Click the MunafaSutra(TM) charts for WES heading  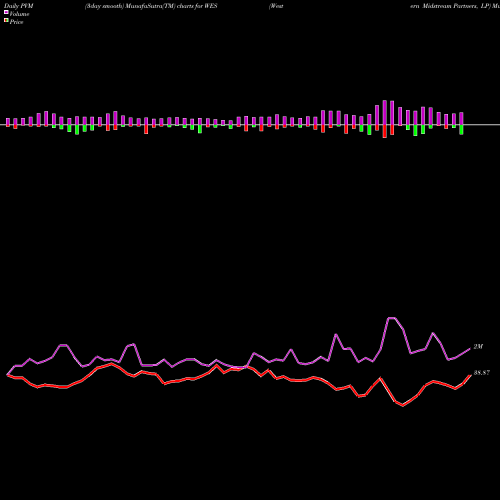(172, 6)
